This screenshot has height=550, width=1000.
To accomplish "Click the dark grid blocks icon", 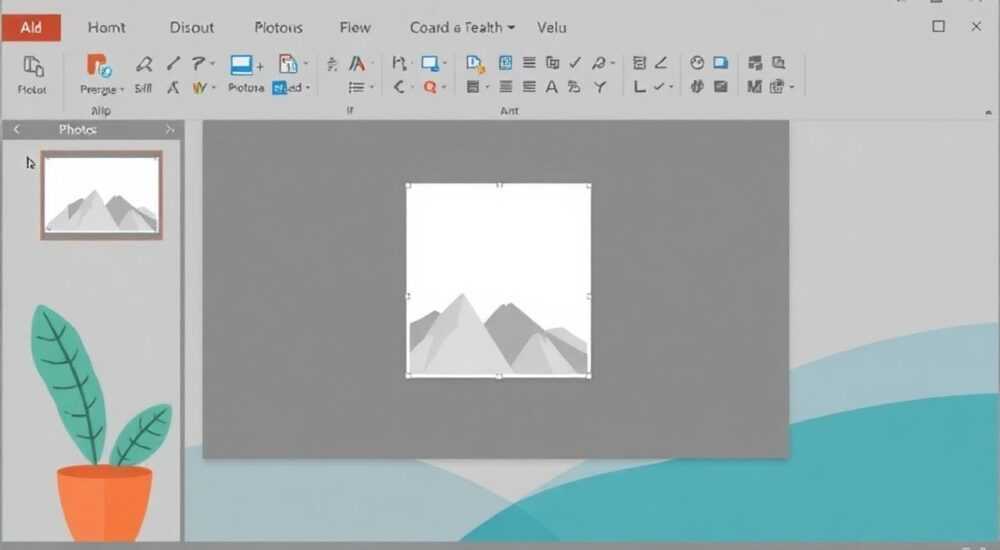I will [x=755, y=63].
